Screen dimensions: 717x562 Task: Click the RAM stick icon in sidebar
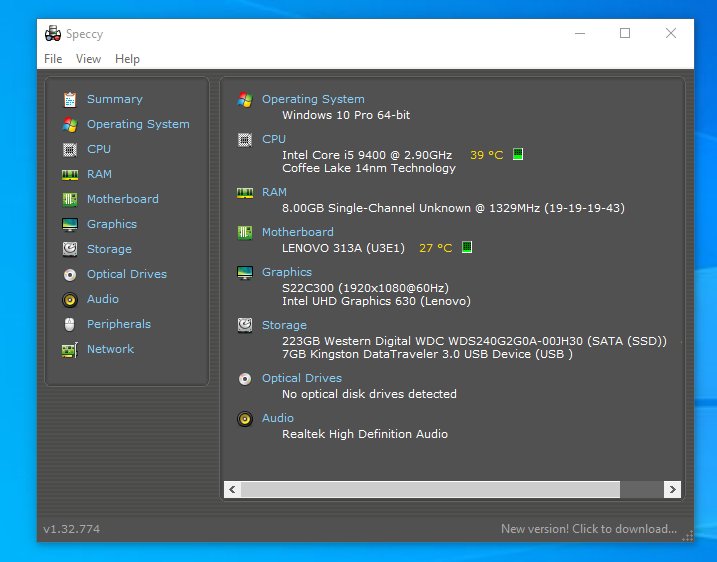pos(70,174)
